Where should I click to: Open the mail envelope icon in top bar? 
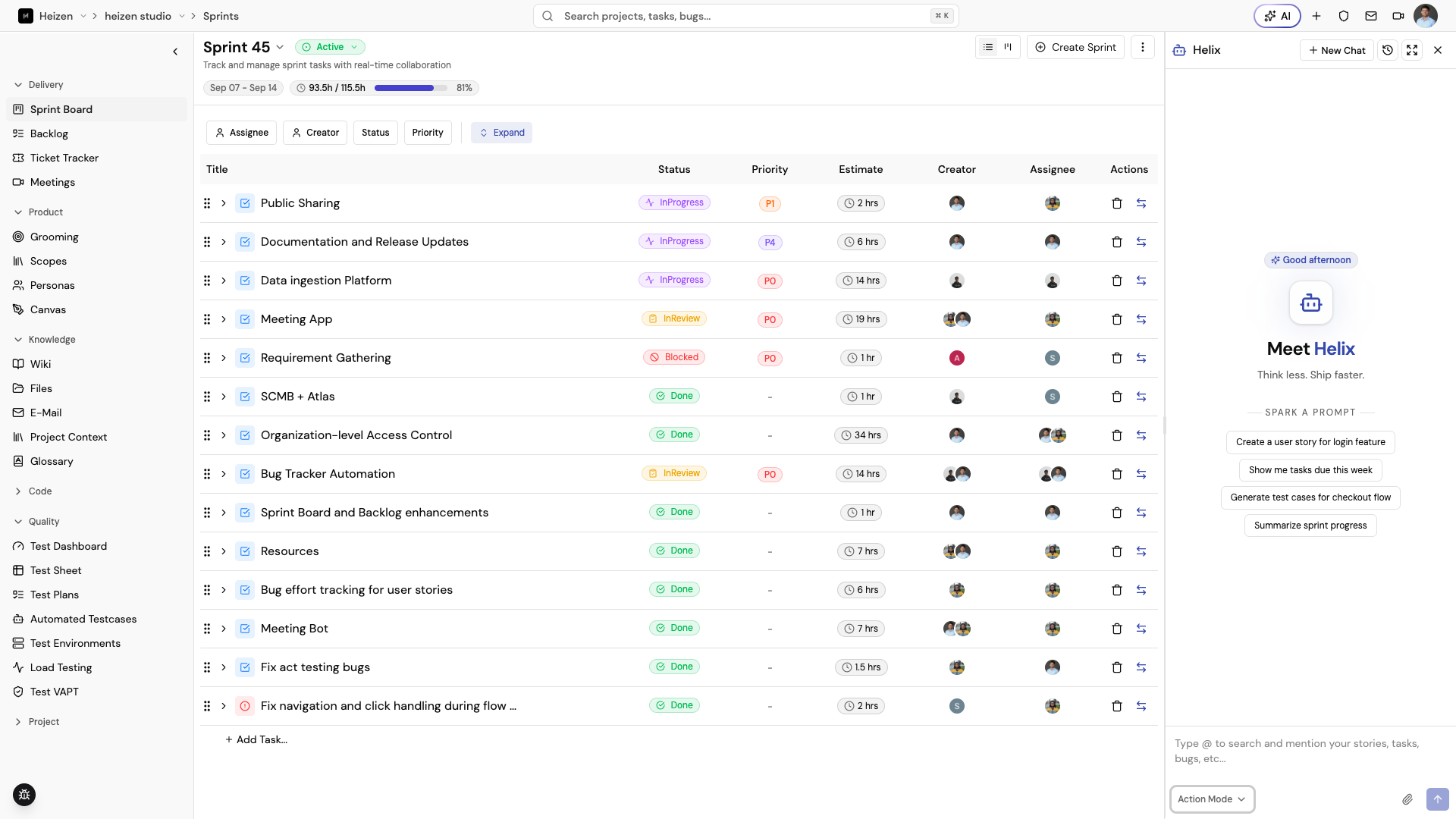coord(1371,16)
